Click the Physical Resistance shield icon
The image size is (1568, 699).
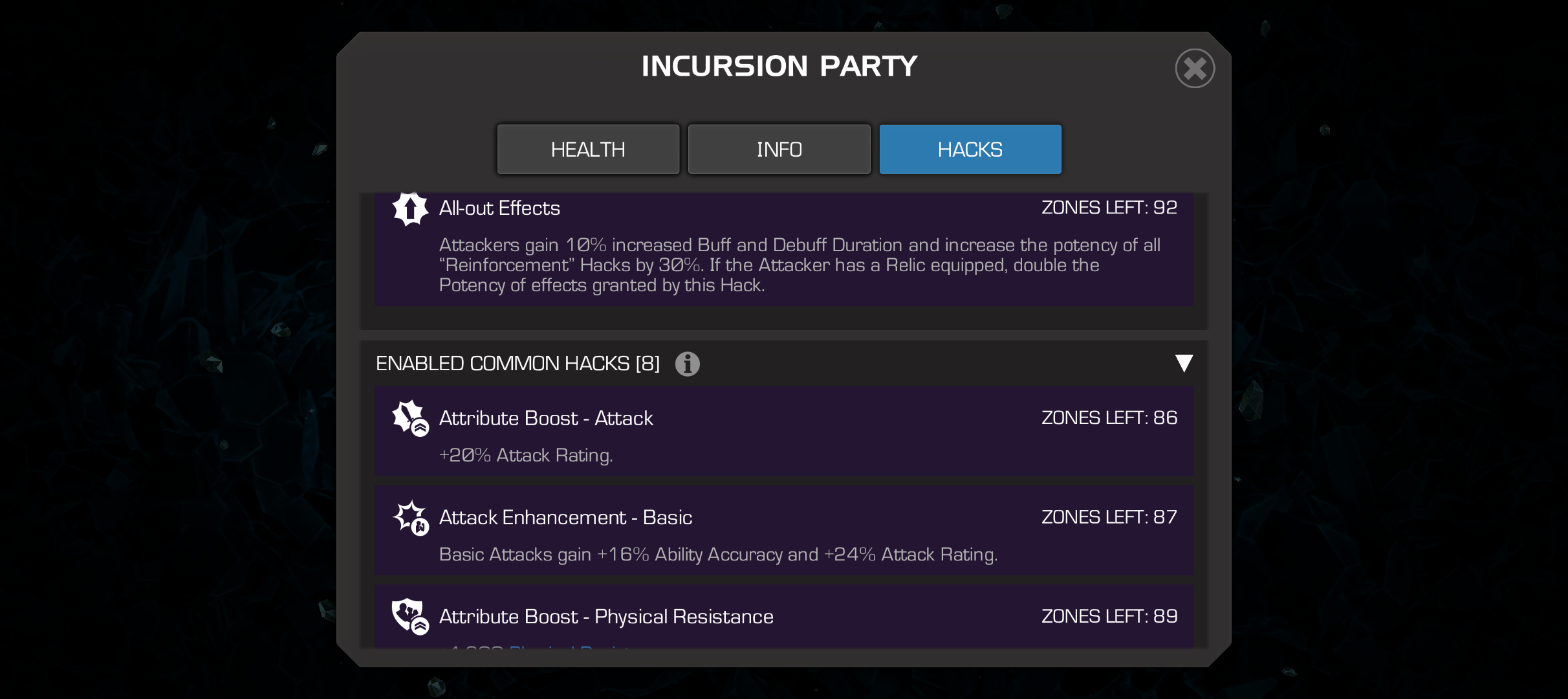tap(410, 616)
